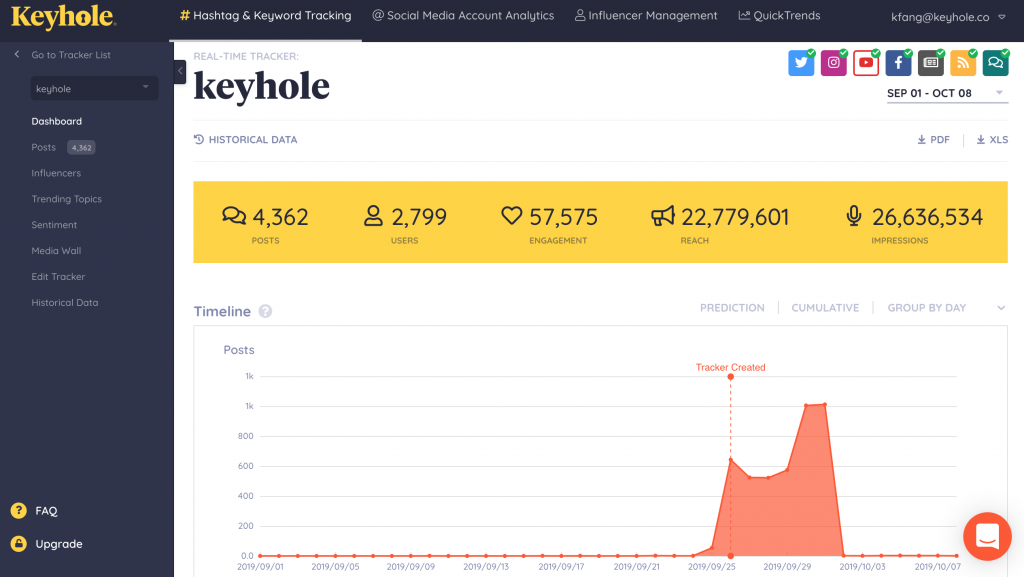Click the Upgrade lock icon

pos(18,544)
